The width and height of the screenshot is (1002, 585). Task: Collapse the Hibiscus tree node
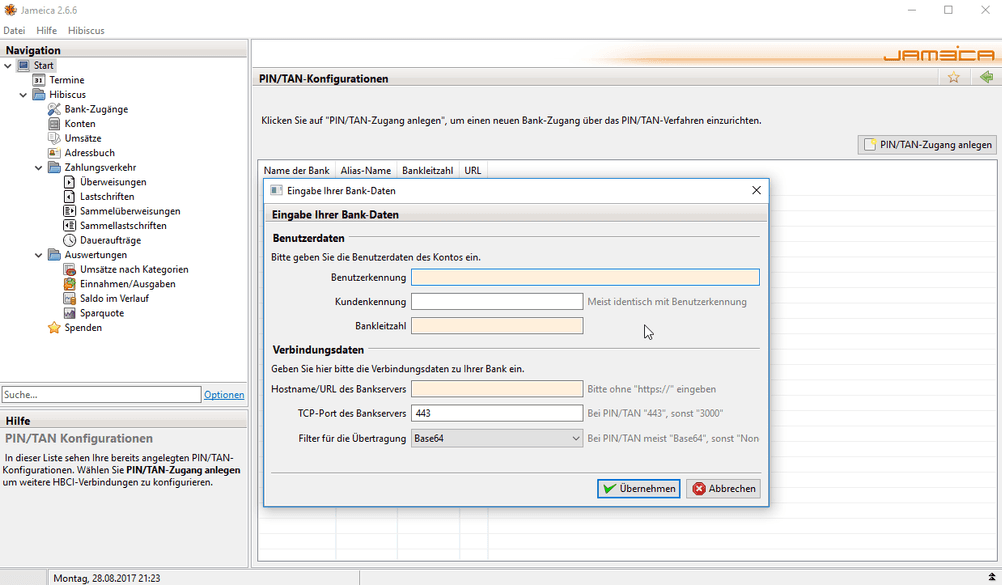coord(23,95)
